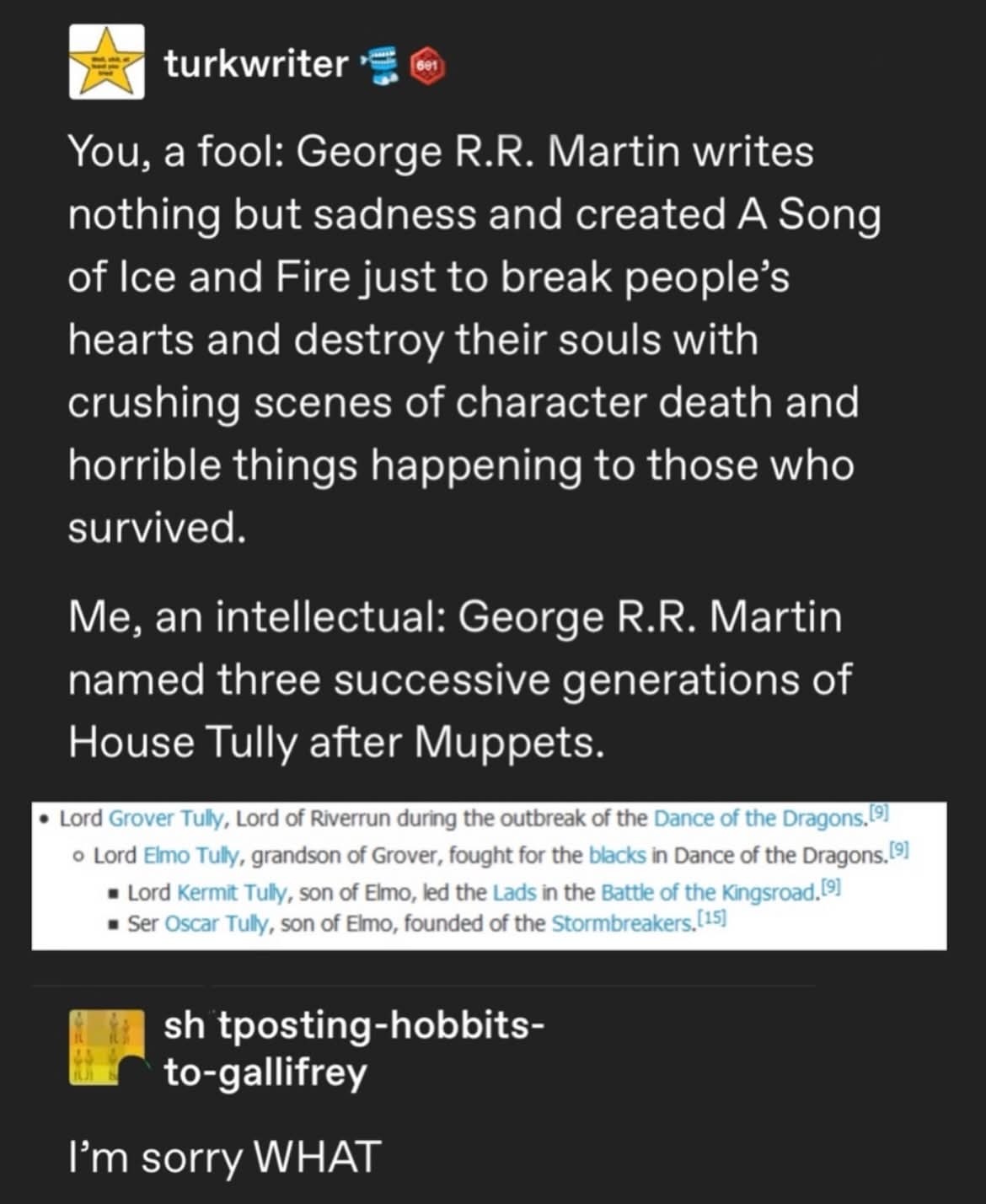Open the blacks link
The height and width of the screenshot is (1204, 986).
point(617,856)
